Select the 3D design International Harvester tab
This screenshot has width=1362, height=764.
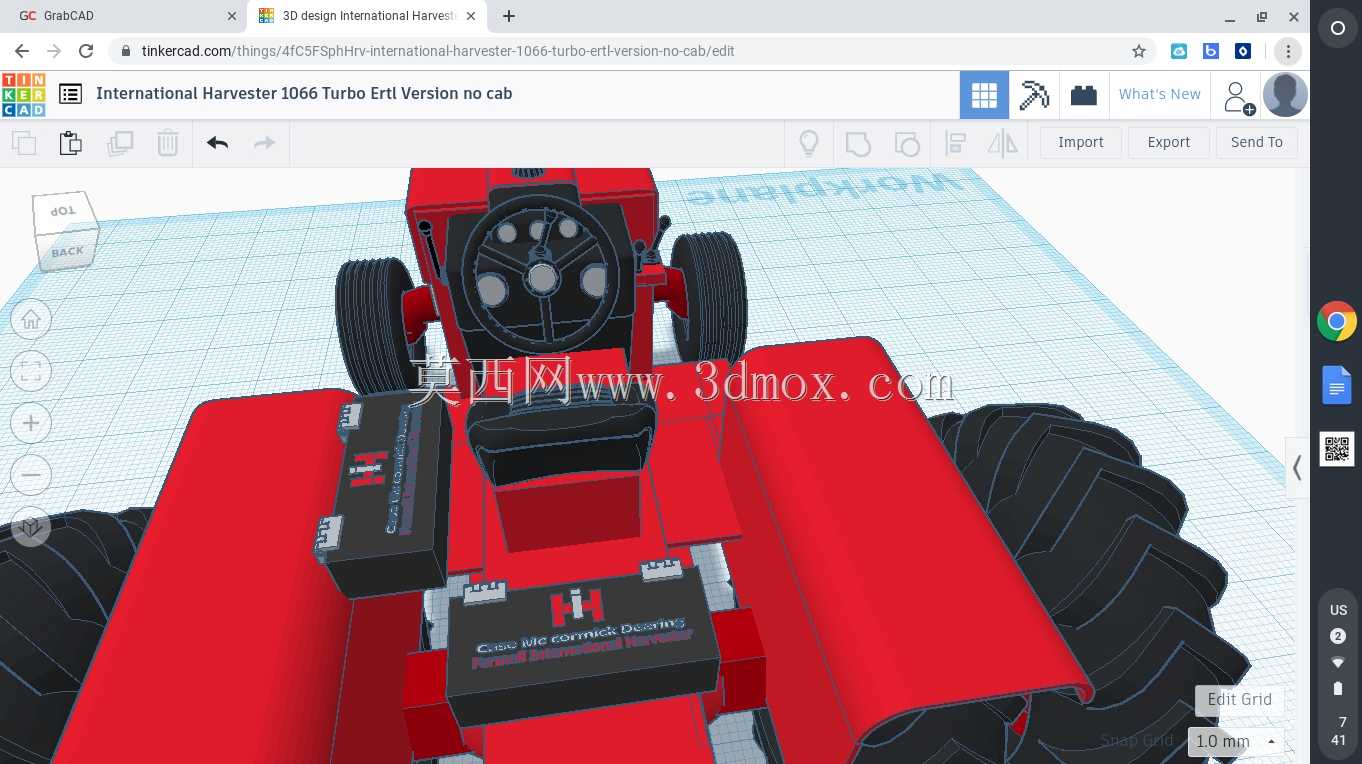tap(367, 16)
